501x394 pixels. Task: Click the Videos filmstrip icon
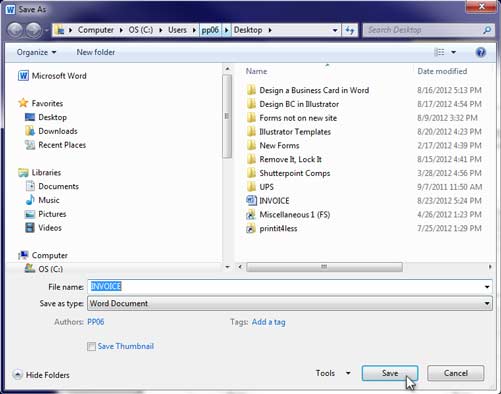click(x=30, y=228)
